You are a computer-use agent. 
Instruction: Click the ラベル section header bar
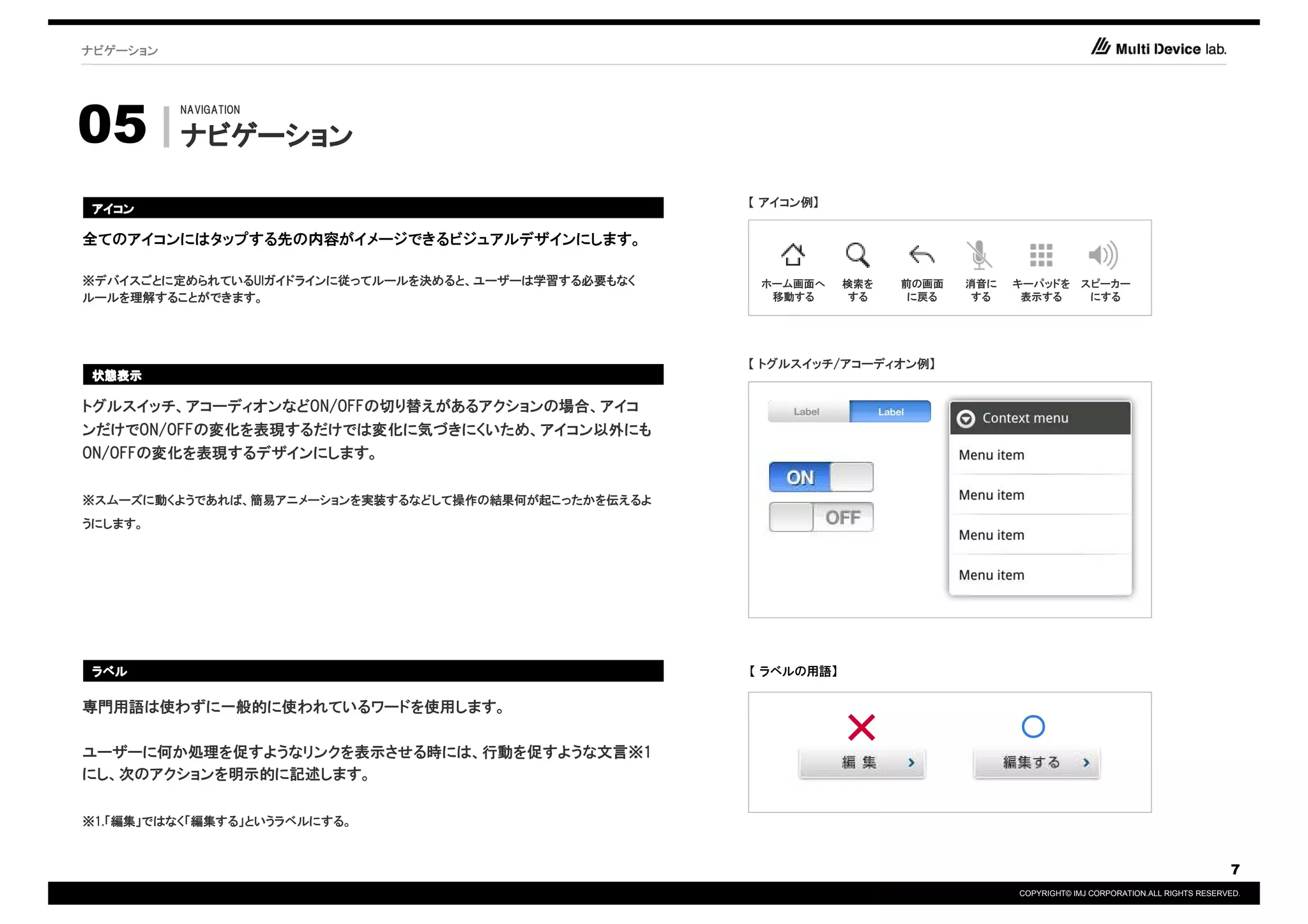[x=373, y=671]
